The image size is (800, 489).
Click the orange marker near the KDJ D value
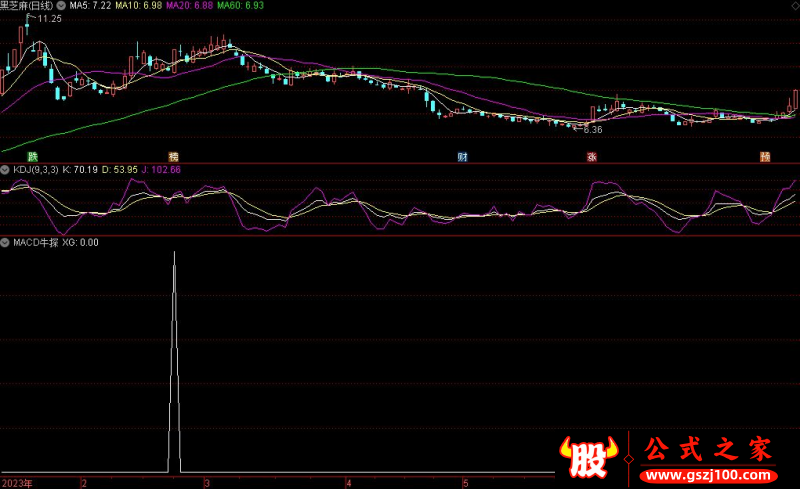[x=173, y=157]
